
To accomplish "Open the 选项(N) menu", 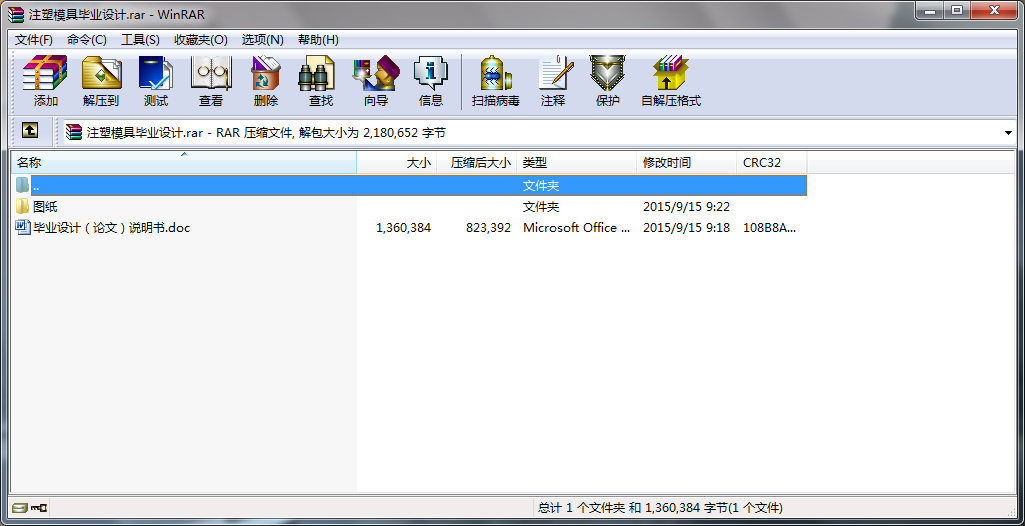I will coord(263,40).
